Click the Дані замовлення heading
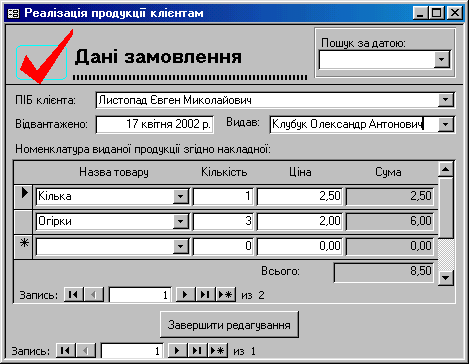Image resolution: width=469 pixels, height=364 pixels. pyautogui.click(x=158, y=56)
